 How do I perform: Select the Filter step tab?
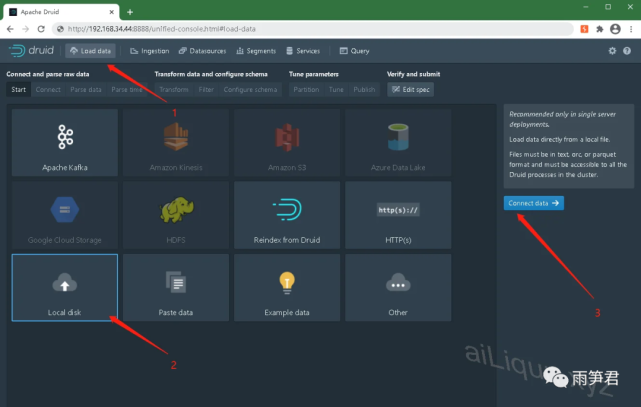(x=206, y=89)
